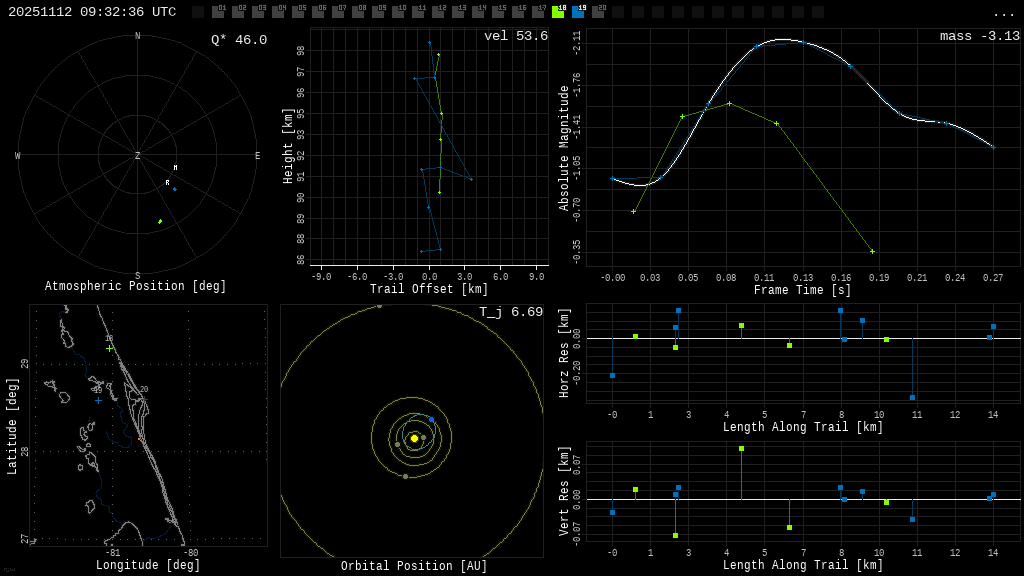Screen dimensions: 1024x576
Task: Select the station 20 box
Action: [598, 12]
